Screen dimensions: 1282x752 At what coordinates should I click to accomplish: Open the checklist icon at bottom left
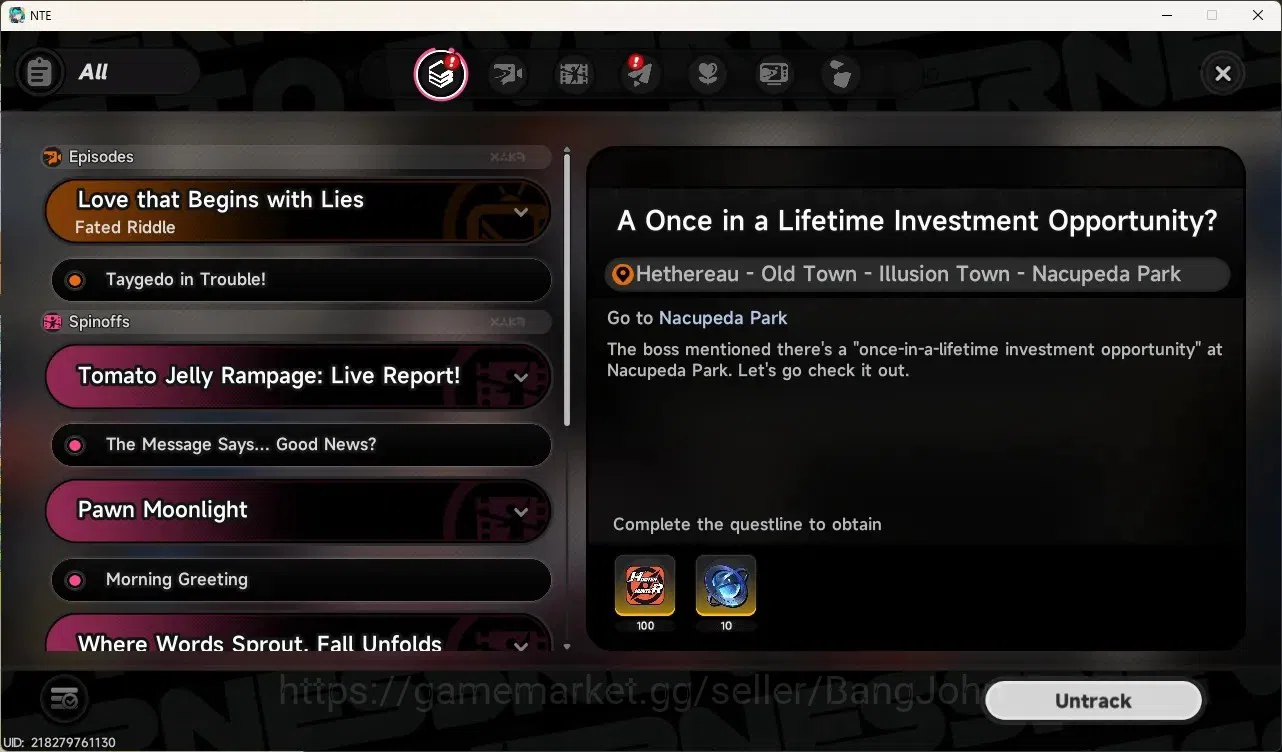(64, 698)
